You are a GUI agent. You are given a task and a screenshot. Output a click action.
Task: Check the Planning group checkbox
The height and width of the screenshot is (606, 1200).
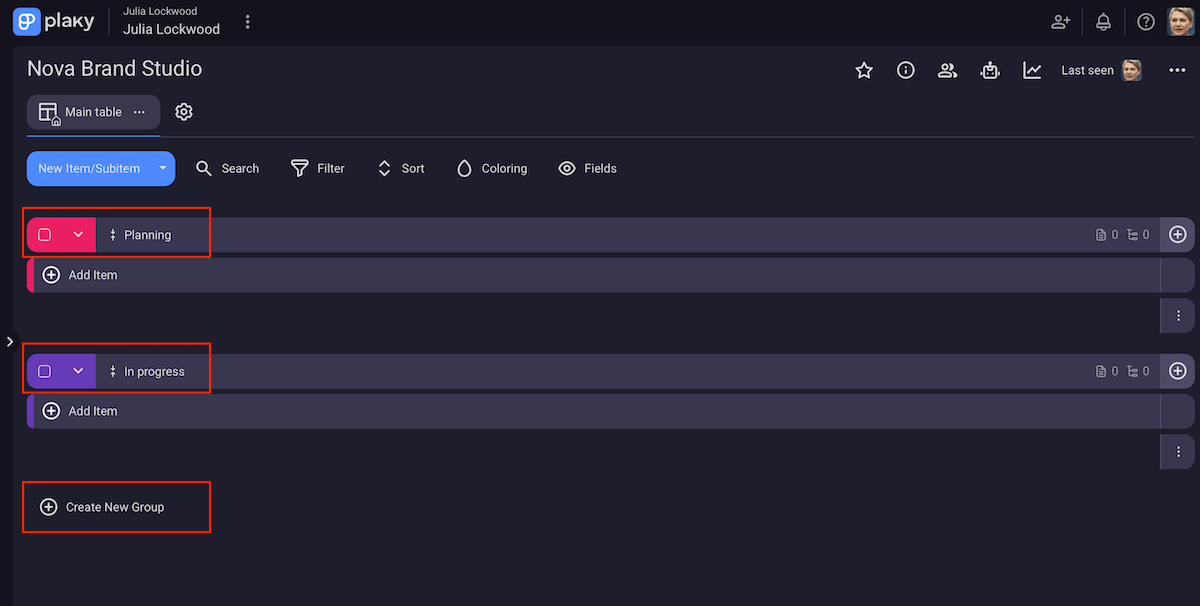pyautogui.click(x=45, y=235)
